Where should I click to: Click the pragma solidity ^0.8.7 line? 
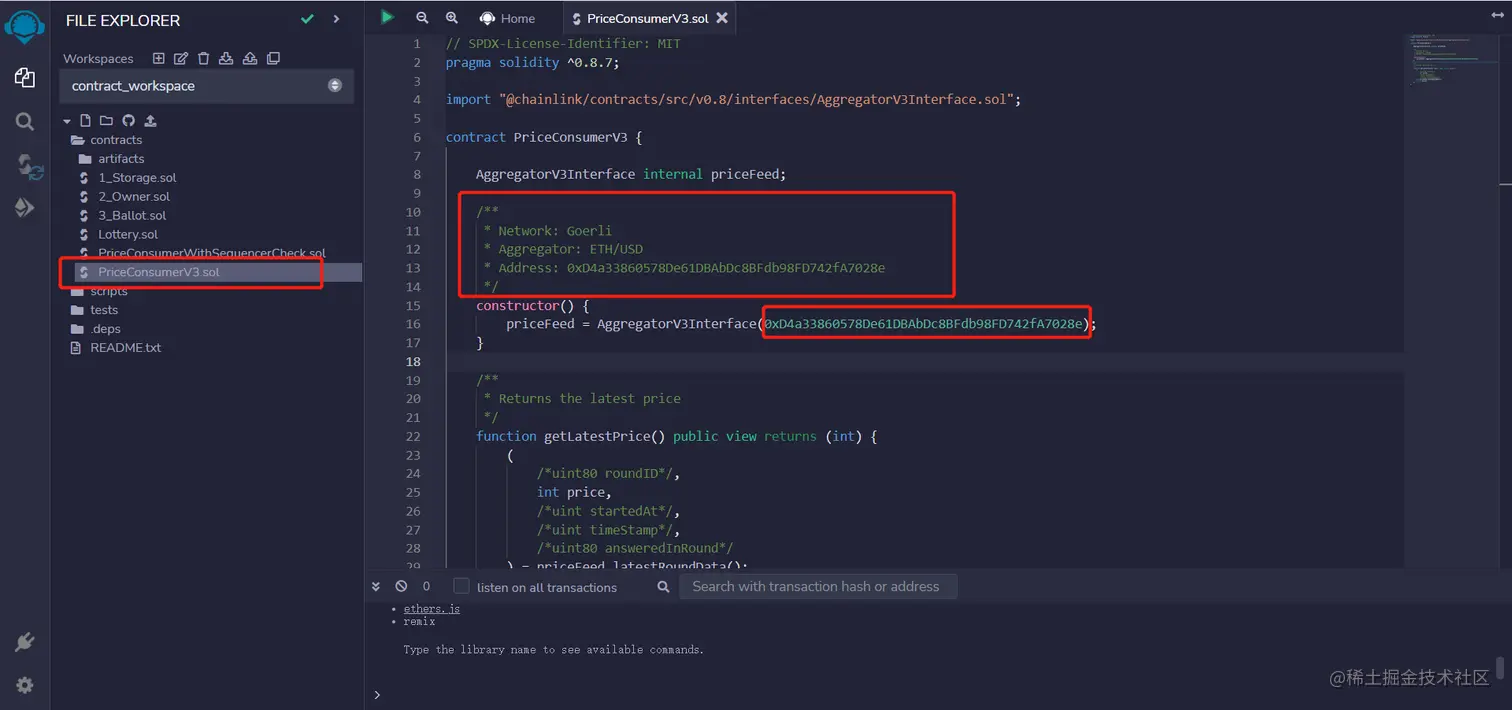(533, 62)
